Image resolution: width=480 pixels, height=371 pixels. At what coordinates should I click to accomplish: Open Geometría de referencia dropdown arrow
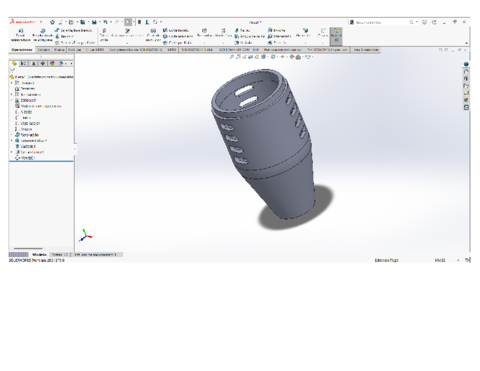point(306,43)
